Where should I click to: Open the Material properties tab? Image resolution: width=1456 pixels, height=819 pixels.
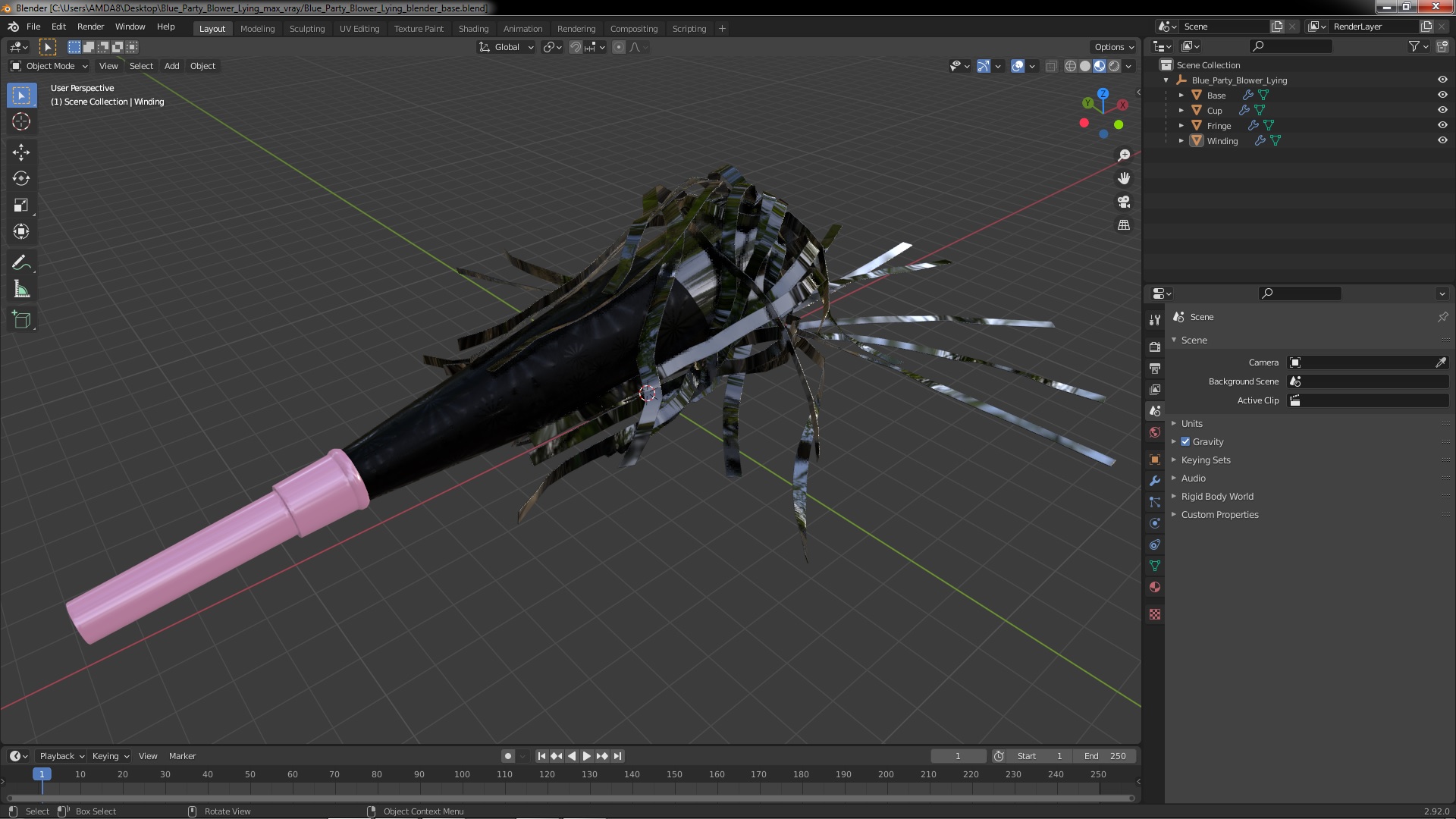pyautogui.click(x=1155, y=587)
